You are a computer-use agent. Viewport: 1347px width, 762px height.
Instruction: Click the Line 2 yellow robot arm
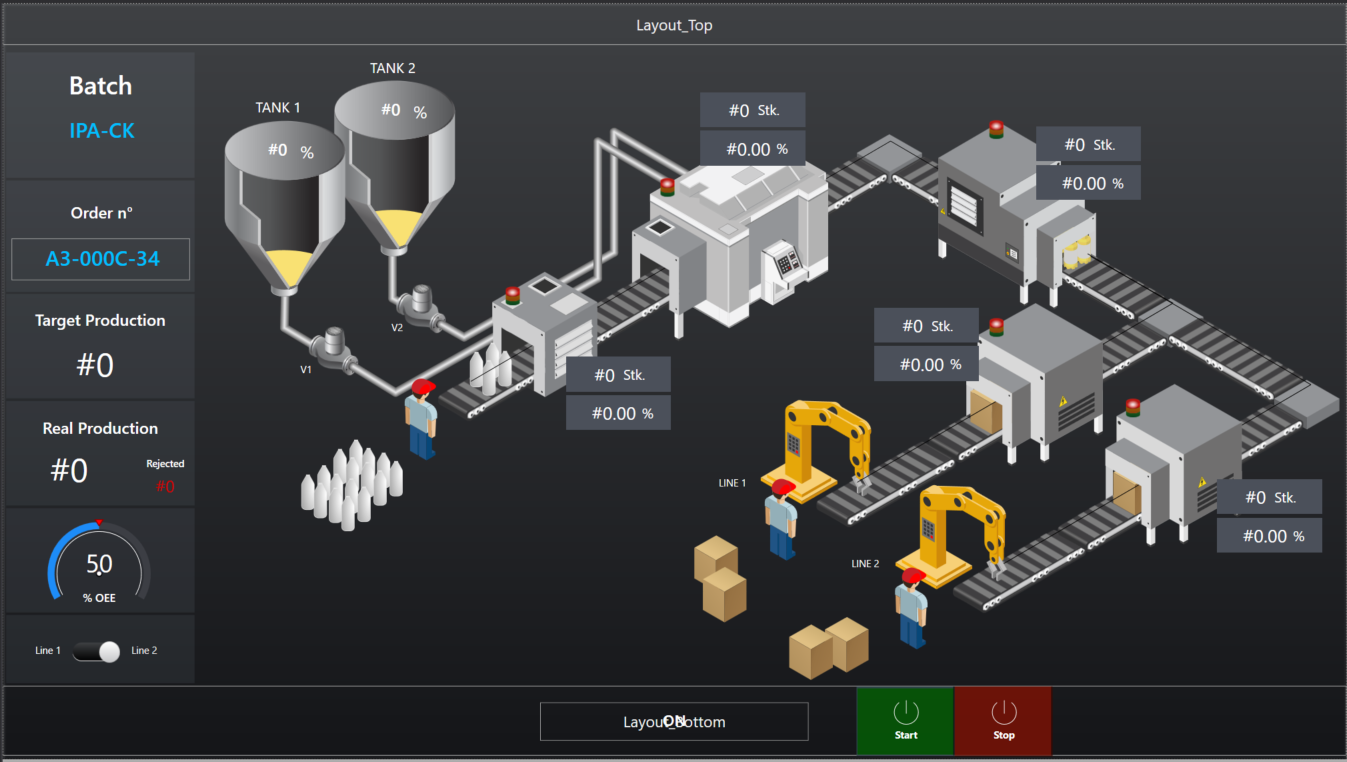pyautogui.click(x=950, y=535)
